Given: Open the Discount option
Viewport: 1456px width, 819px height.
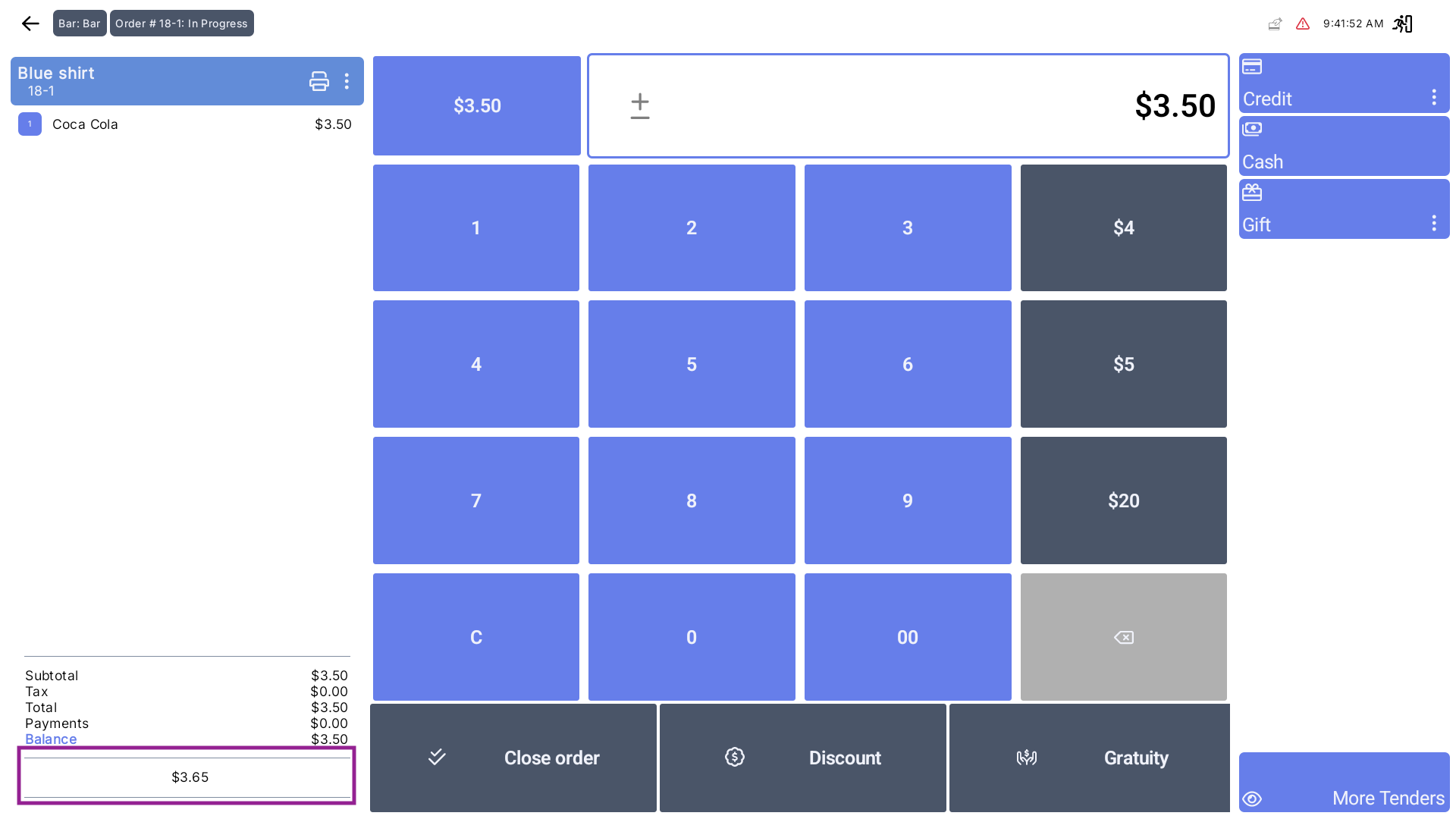Looking at the screenshot, I should (x=802, y=758).
